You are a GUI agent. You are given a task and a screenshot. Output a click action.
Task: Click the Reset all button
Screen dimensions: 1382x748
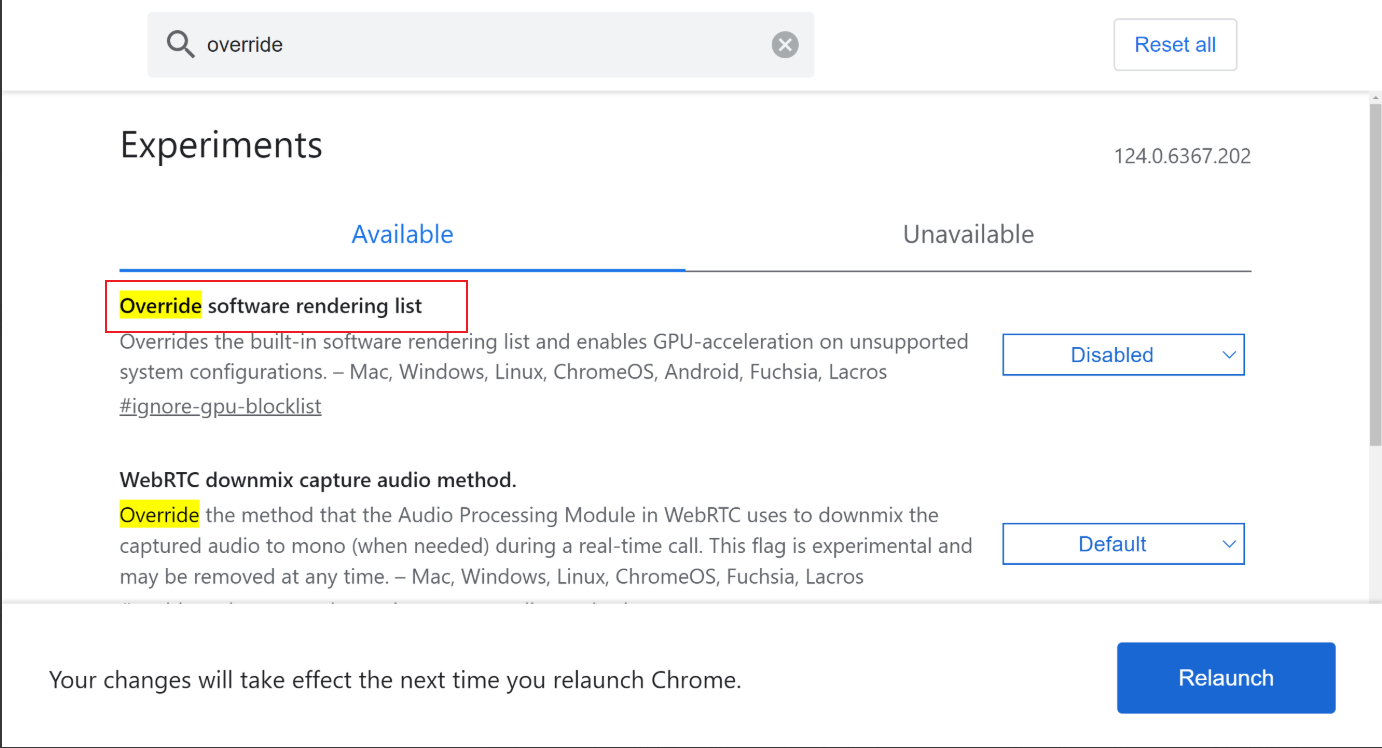[x=1174, y=44]
